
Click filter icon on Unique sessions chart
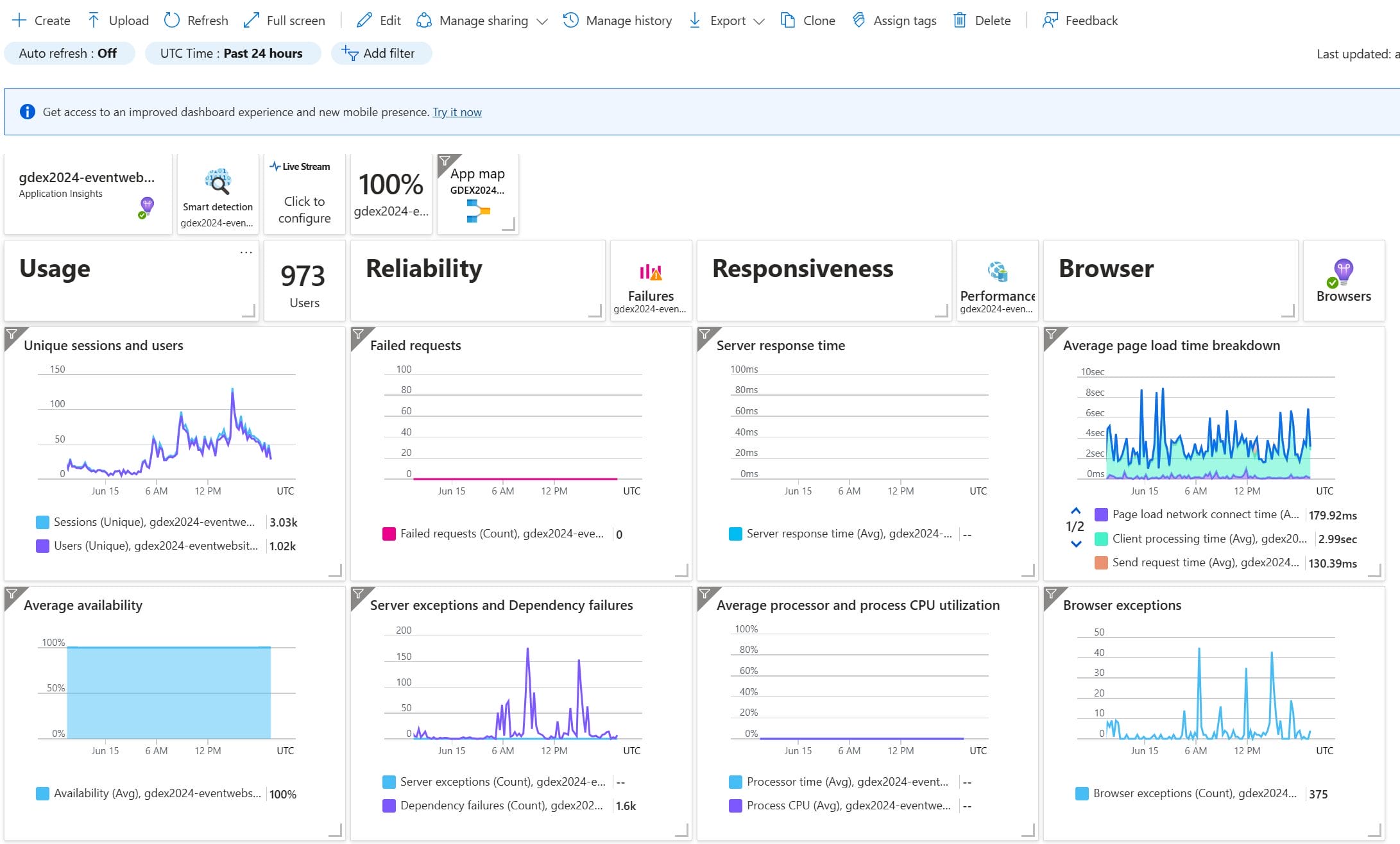pos(12,335)
